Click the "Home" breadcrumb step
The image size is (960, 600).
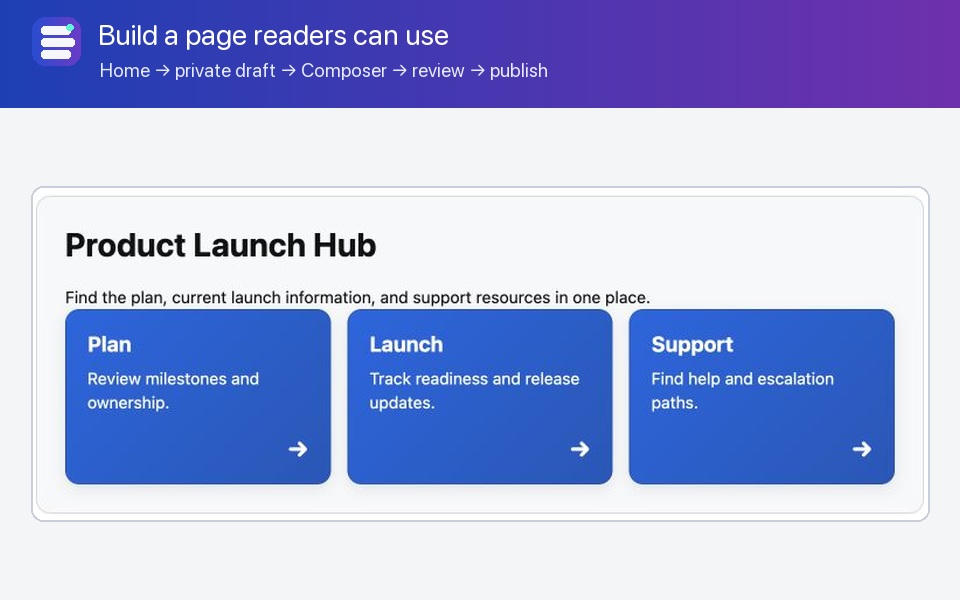pyautogui.click(x=125, y=70)
